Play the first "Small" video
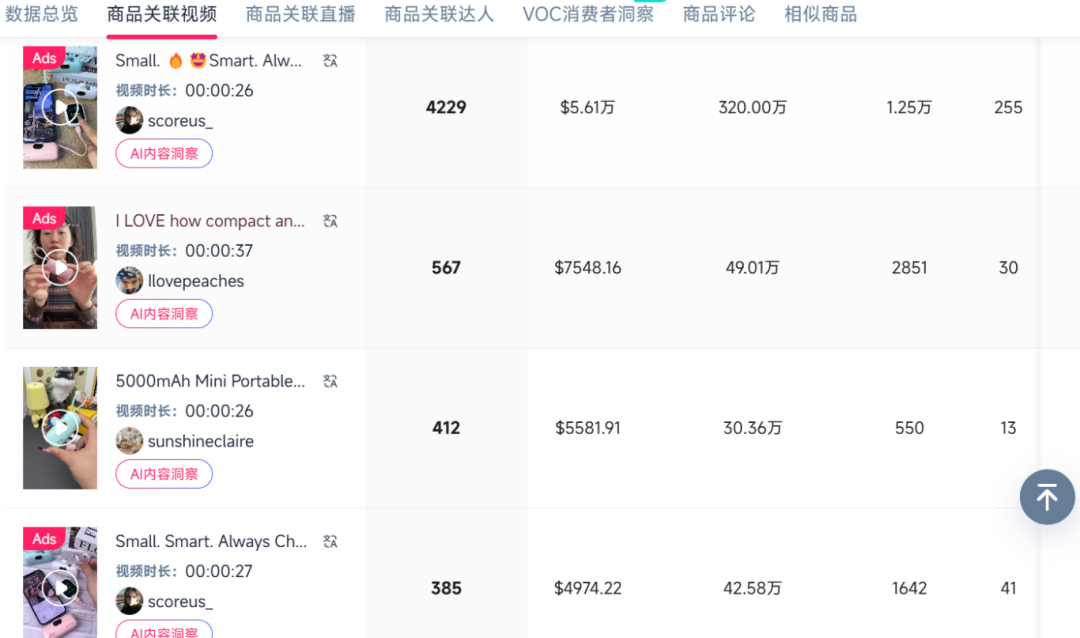Viewport: 1080px width, 638px height. click(x=59, y=107)
